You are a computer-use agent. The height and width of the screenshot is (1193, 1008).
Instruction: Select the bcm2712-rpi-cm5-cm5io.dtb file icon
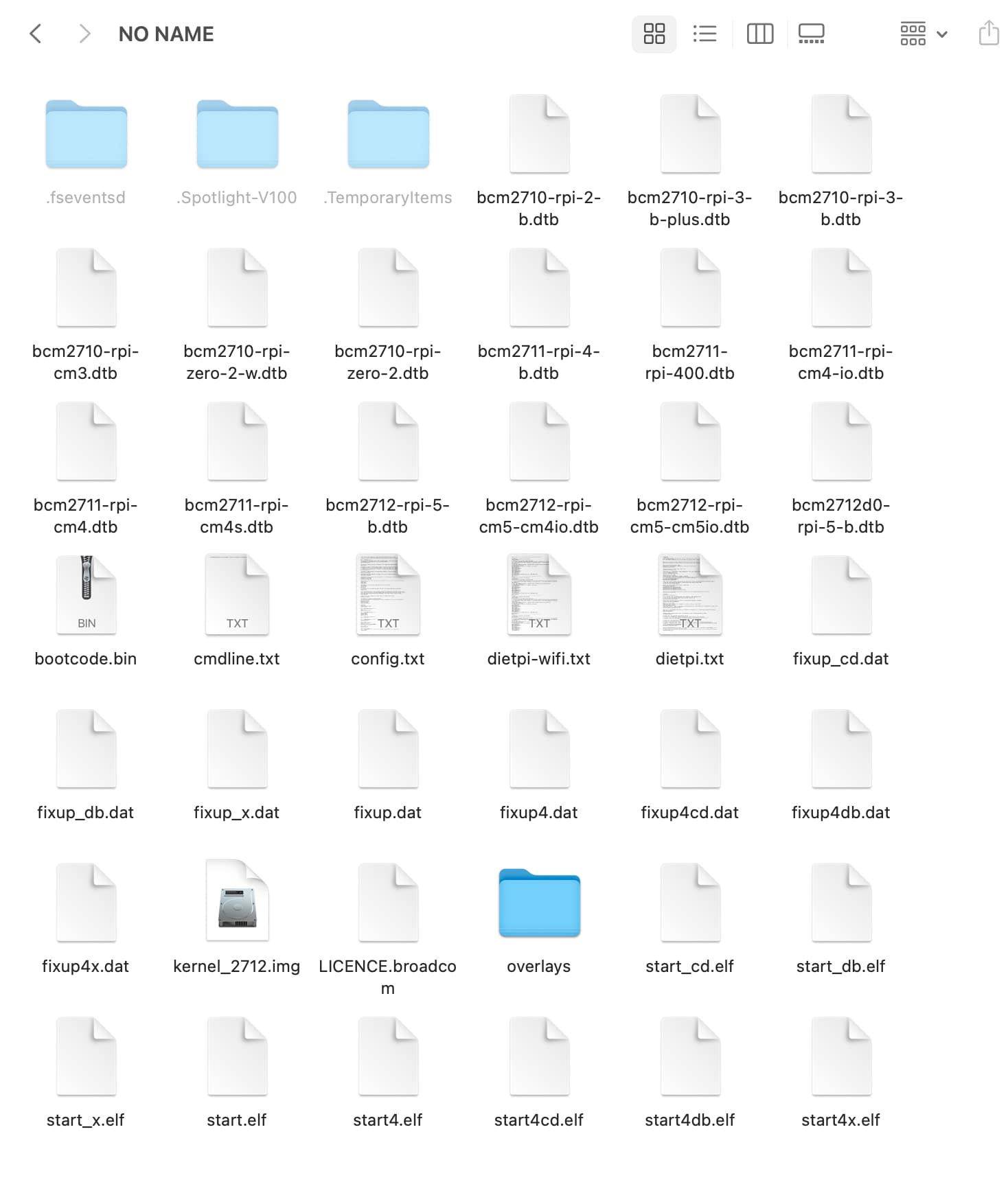[691, 441]
